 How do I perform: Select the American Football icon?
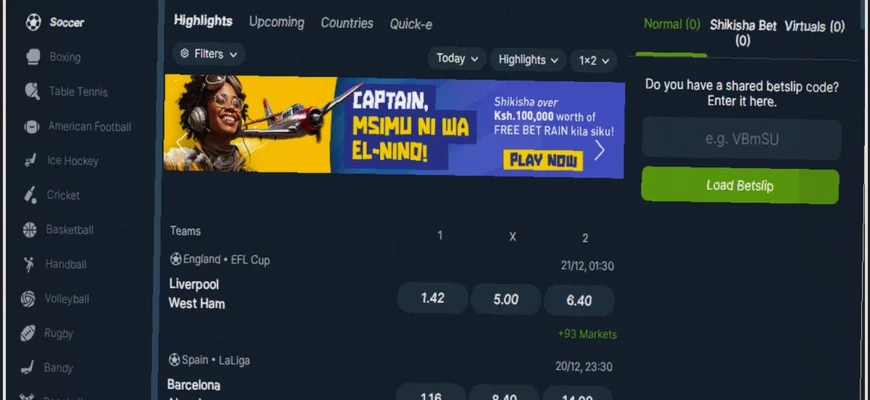(x=32, y=126)
